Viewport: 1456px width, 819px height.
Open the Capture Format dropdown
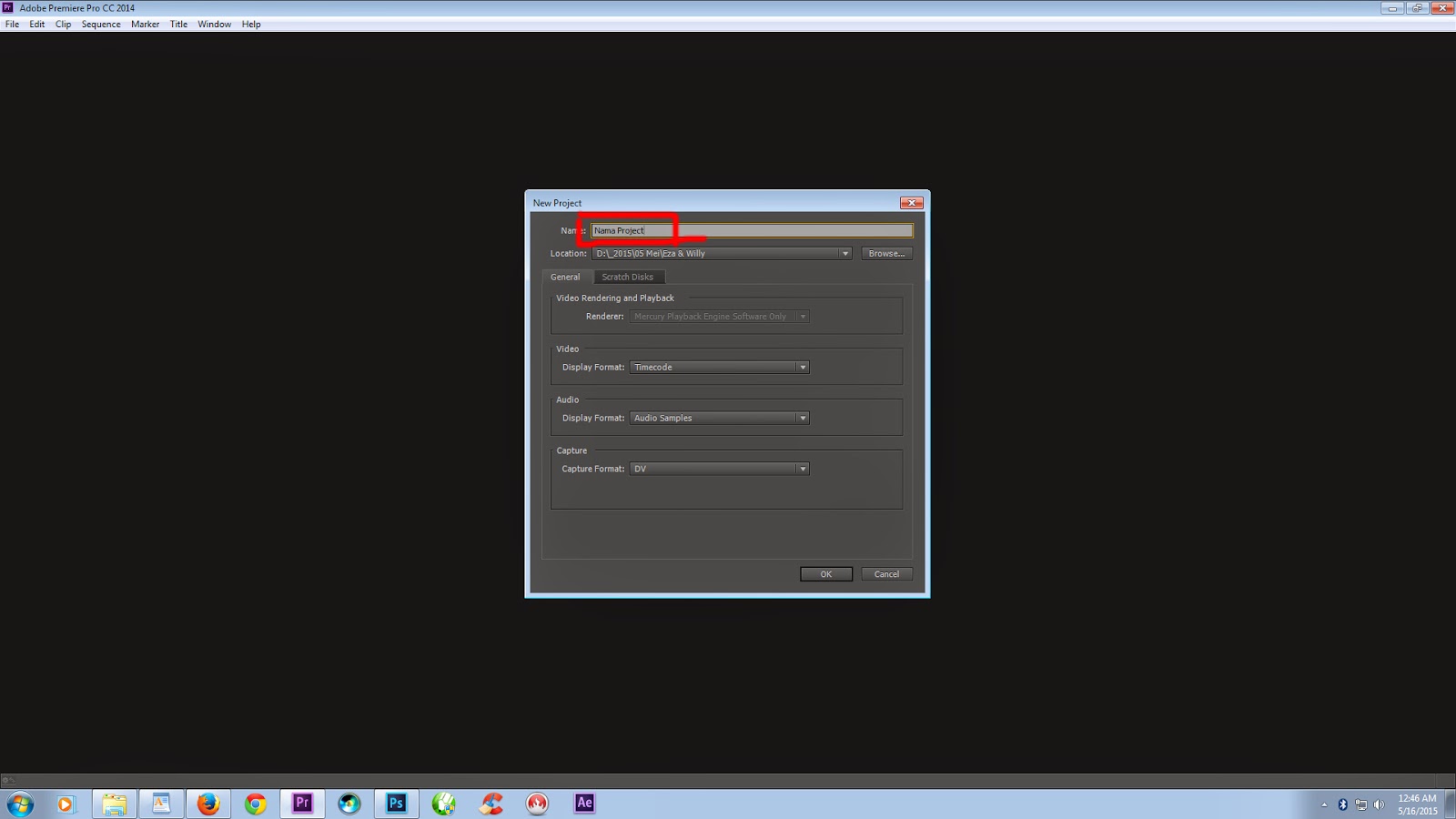[x=719, y=470]
